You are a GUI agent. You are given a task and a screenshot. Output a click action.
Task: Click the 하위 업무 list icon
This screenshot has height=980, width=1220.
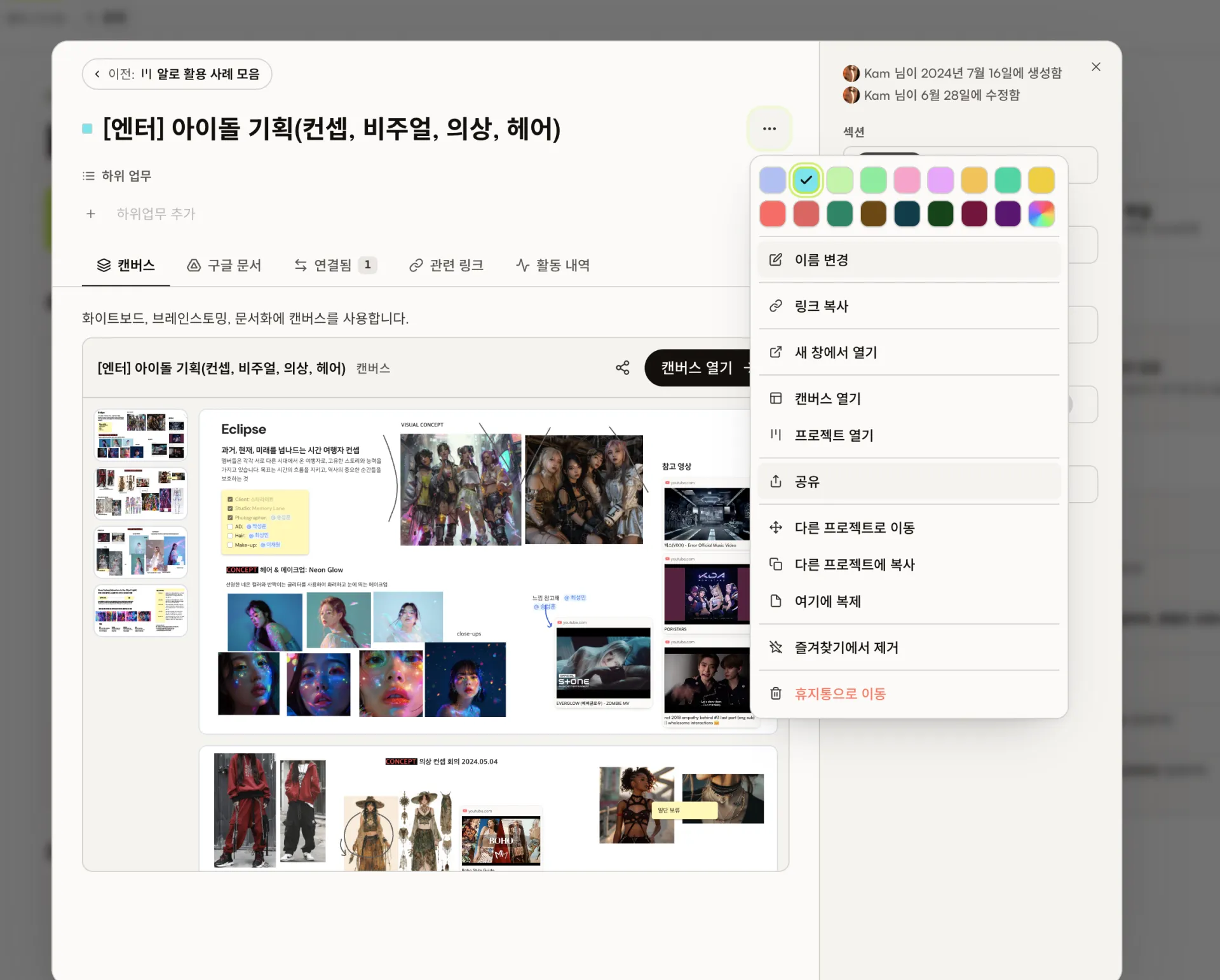click(88, 176)
